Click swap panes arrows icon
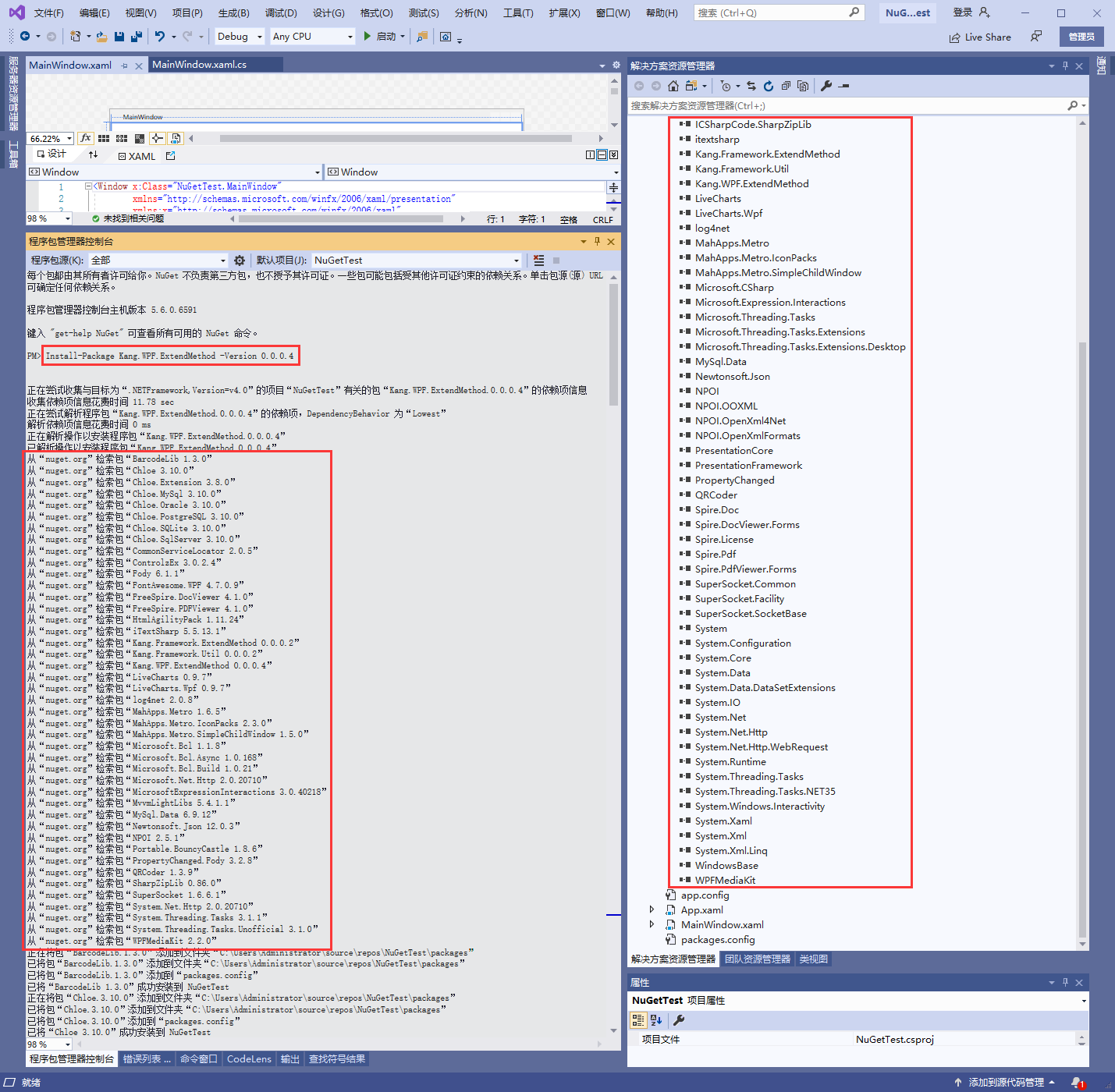The image size is (1115, 1092). point(94,155)
